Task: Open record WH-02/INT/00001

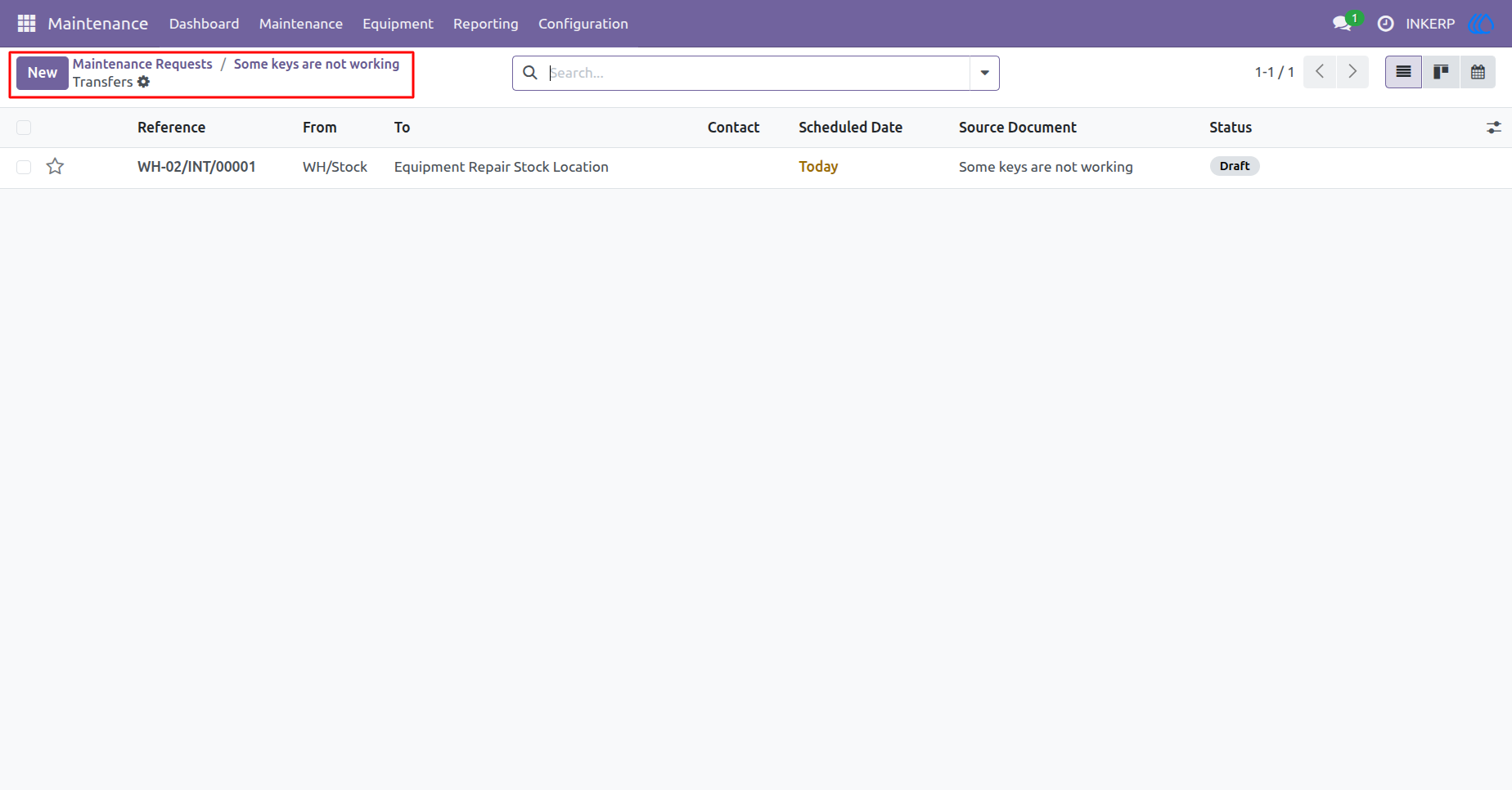Action: [x=196, y=167]
